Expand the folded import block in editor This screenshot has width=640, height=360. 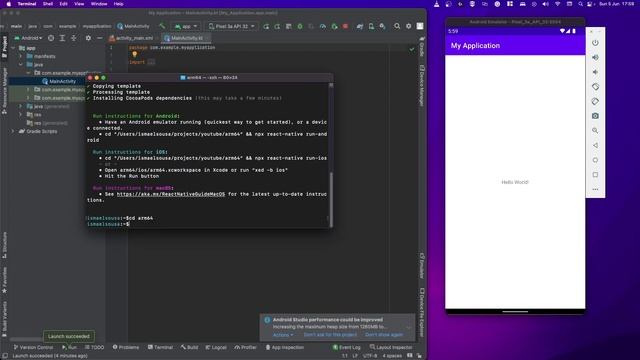(151, 62)
